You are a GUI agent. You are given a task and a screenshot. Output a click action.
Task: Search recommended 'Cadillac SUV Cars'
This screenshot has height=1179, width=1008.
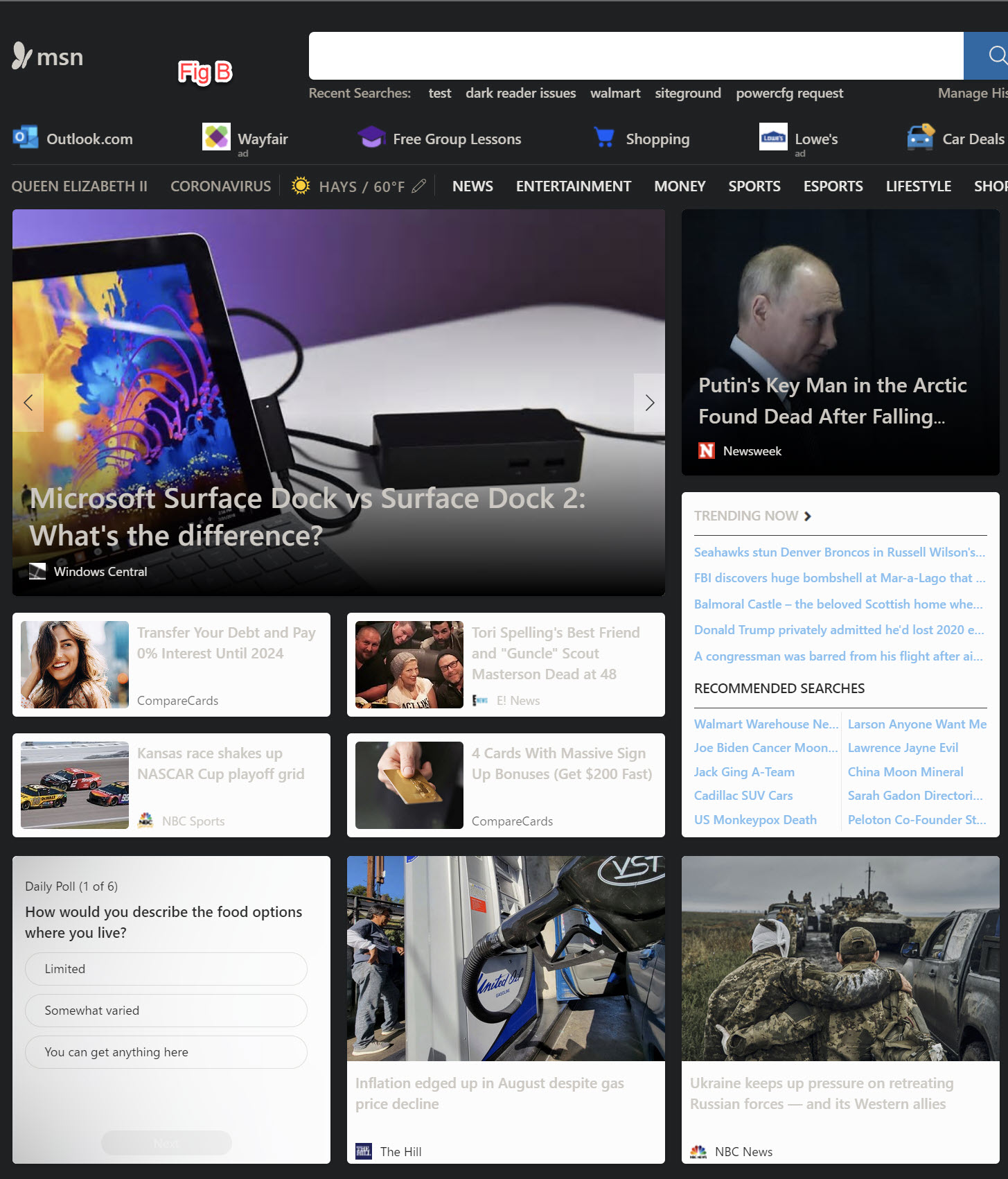pos(743,796)
